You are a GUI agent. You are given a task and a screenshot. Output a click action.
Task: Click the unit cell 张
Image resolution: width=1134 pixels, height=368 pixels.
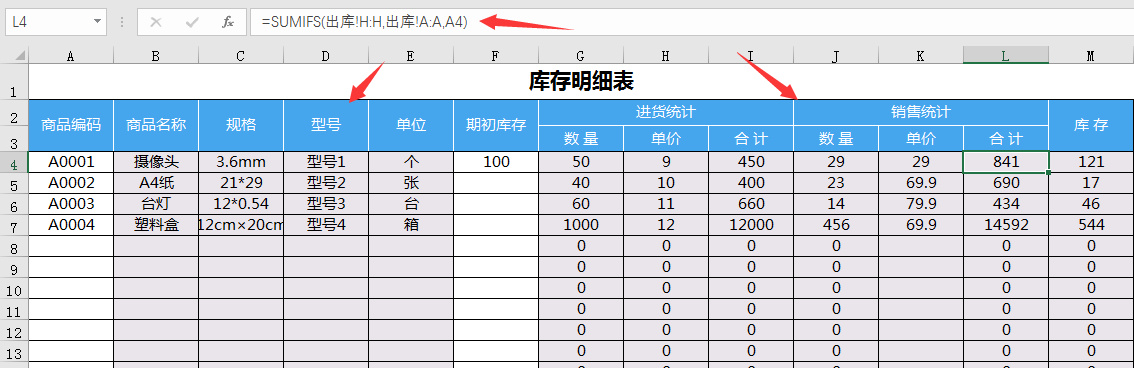(411, 183)
